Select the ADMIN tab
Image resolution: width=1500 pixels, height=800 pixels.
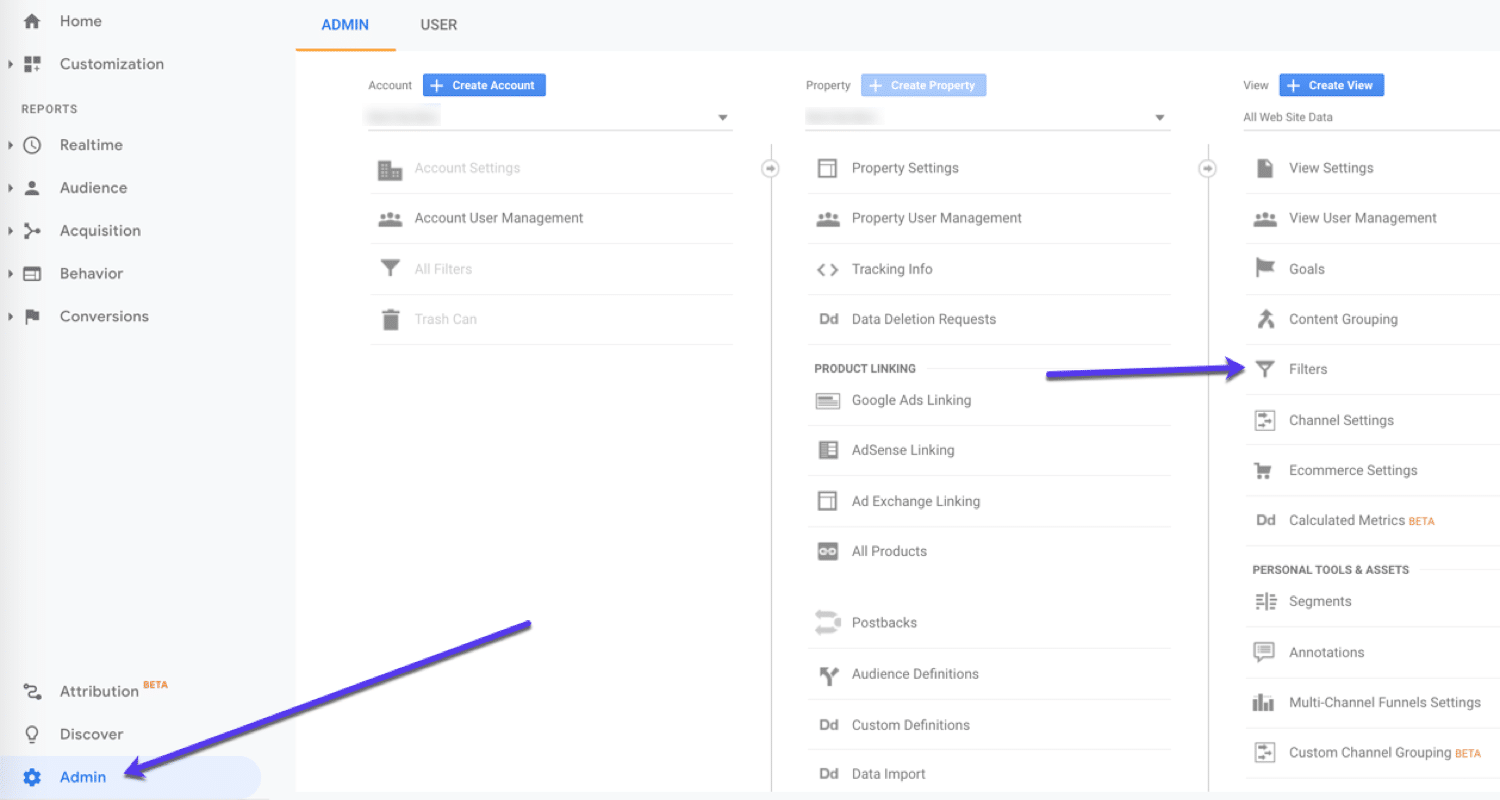point(344,25)
